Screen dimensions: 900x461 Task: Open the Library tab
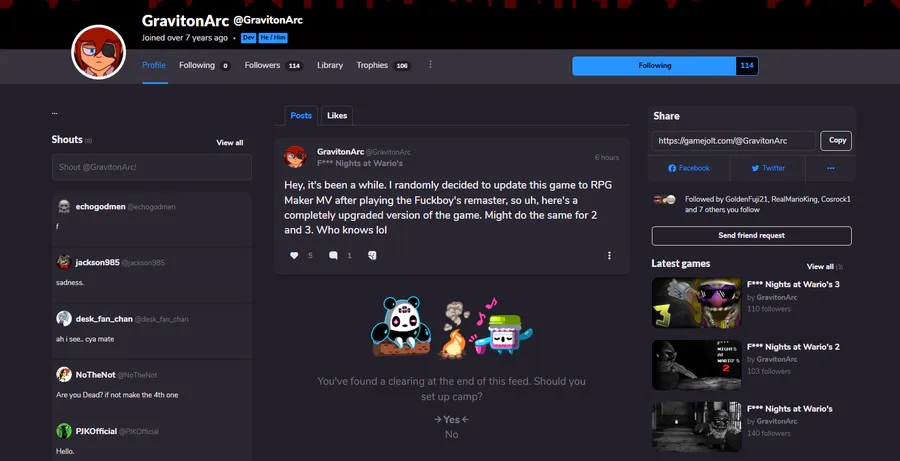point(330,65)
